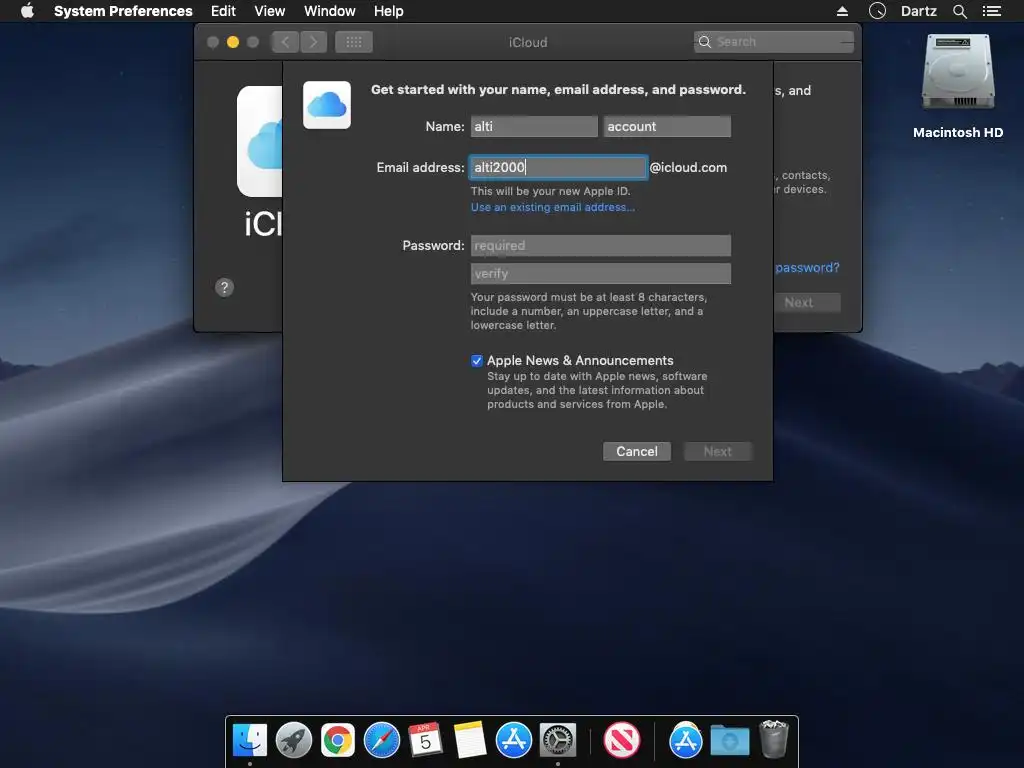Select the Macintosh HD desktop icon
The image size is (1024, 768).
coord(957,87)
